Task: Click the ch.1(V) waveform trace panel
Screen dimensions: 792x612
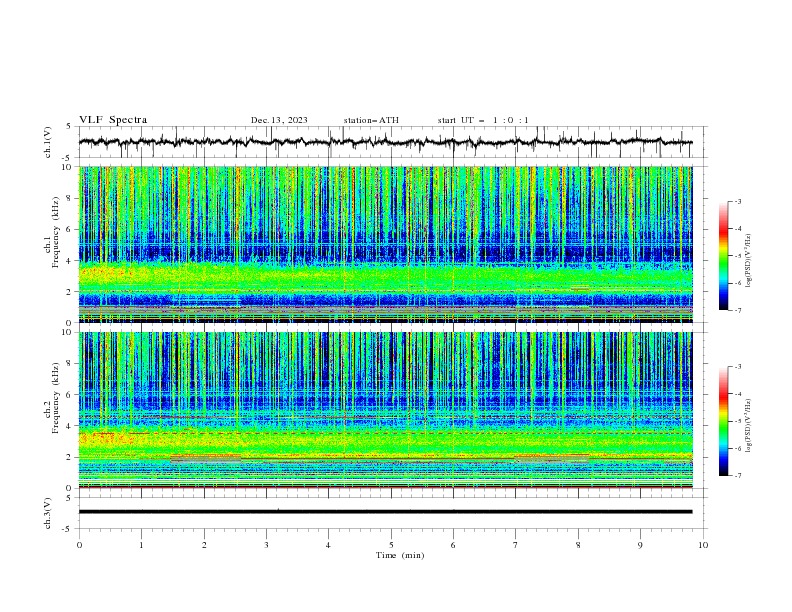Action: [x=392, y=142]
